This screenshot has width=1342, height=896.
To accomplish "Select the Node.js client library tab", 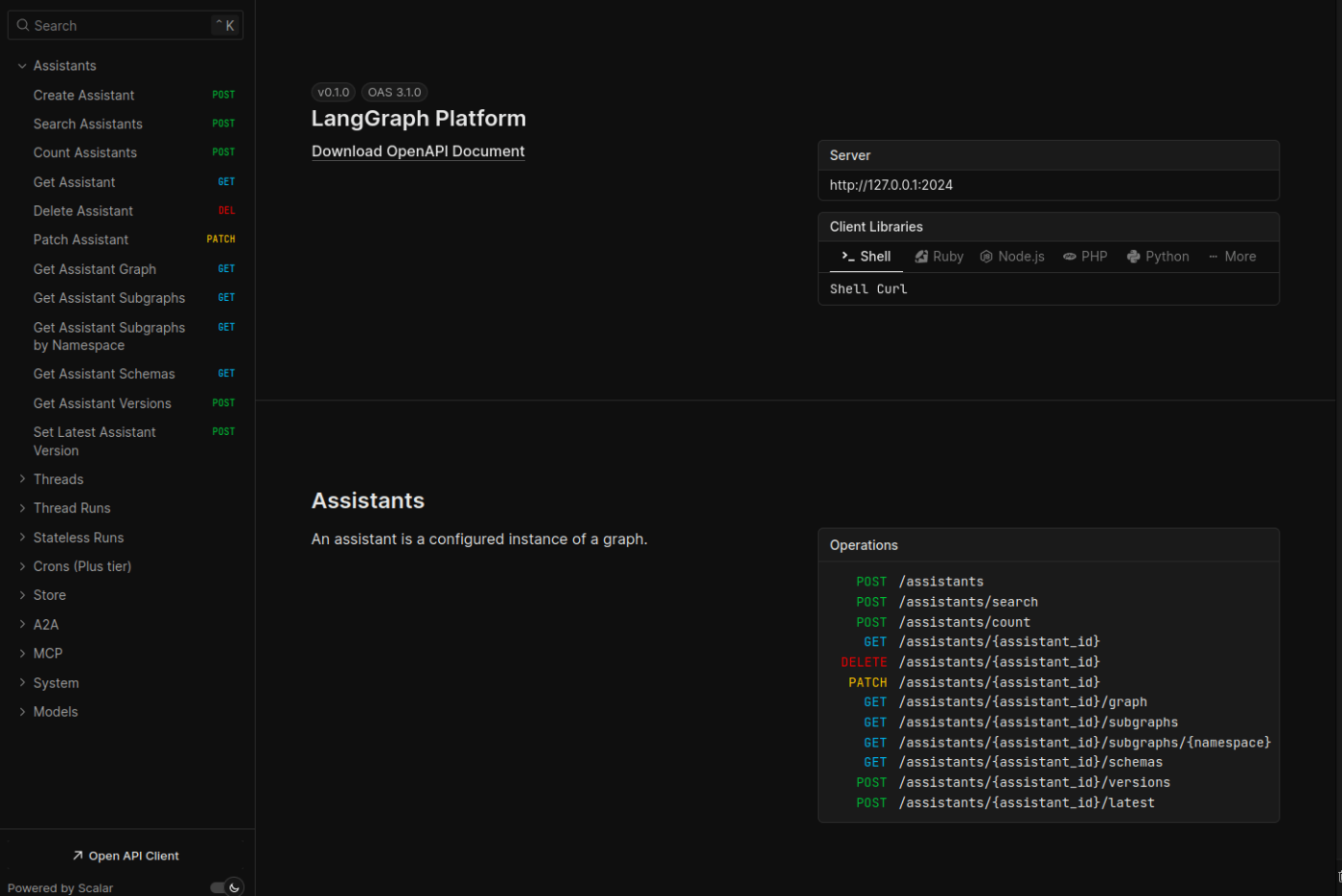I will pos(1012,257).
